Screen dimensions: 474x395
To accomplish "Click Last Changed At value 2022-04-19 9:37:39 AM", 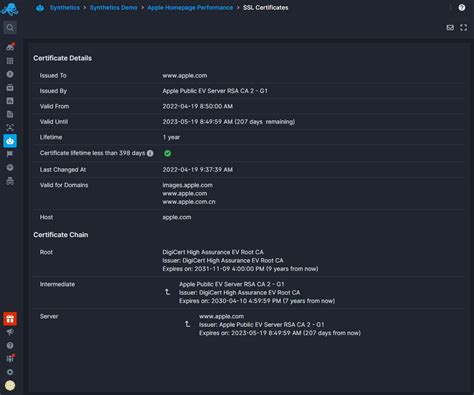I will point(198,170).
